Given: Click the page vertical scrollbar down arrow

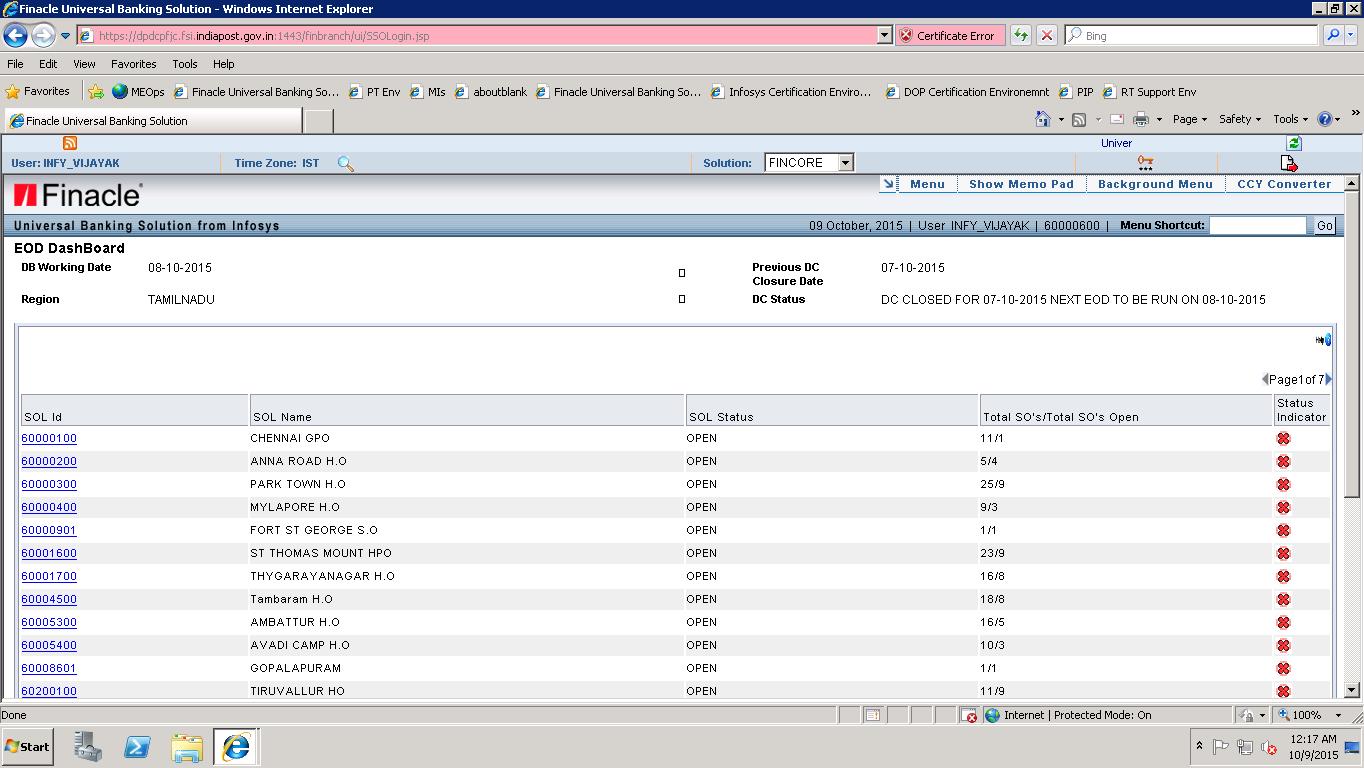Looking at the screenshot, I should coord(1352,690).
